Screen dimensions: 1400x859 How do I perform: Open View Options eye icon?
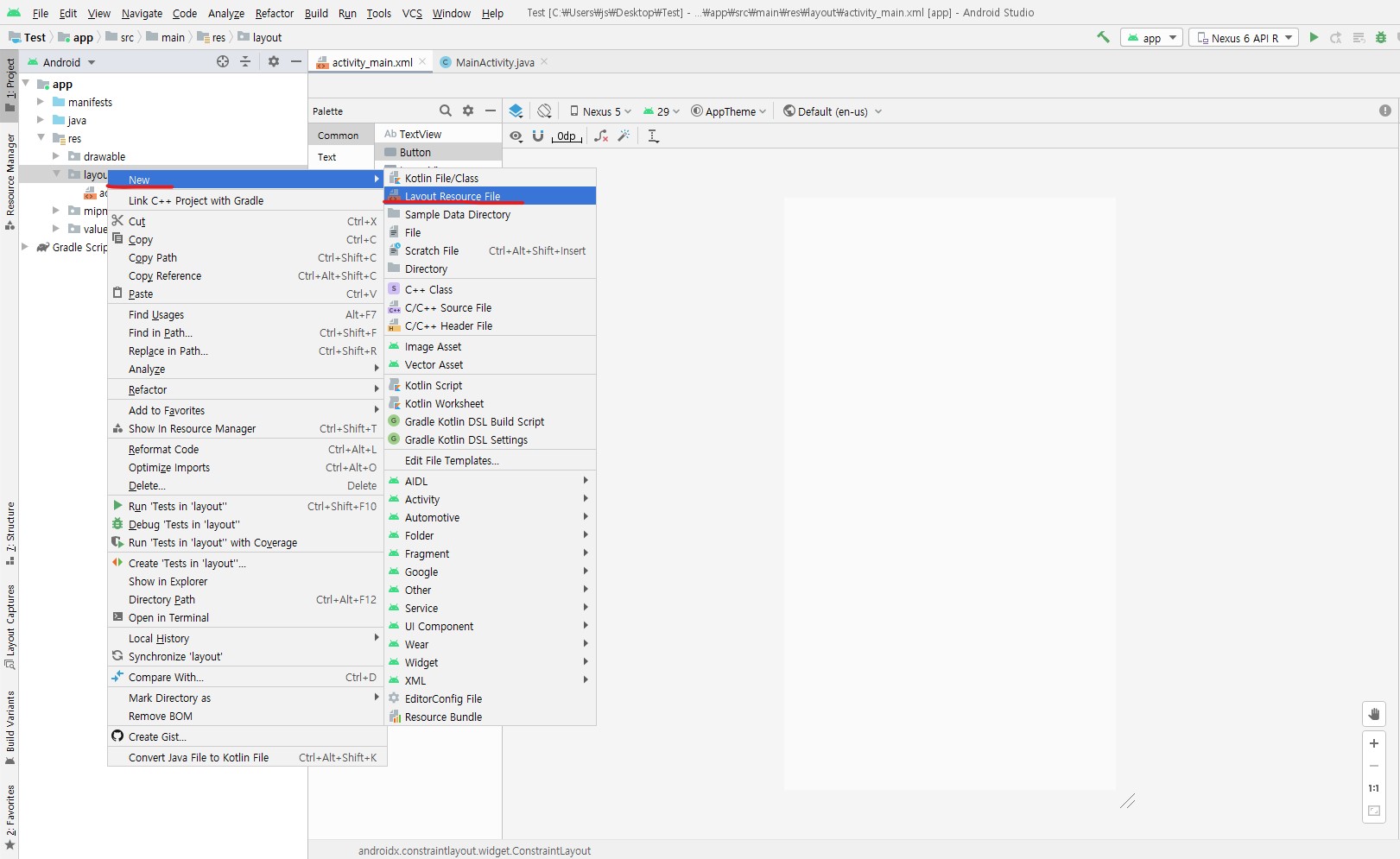516,136
